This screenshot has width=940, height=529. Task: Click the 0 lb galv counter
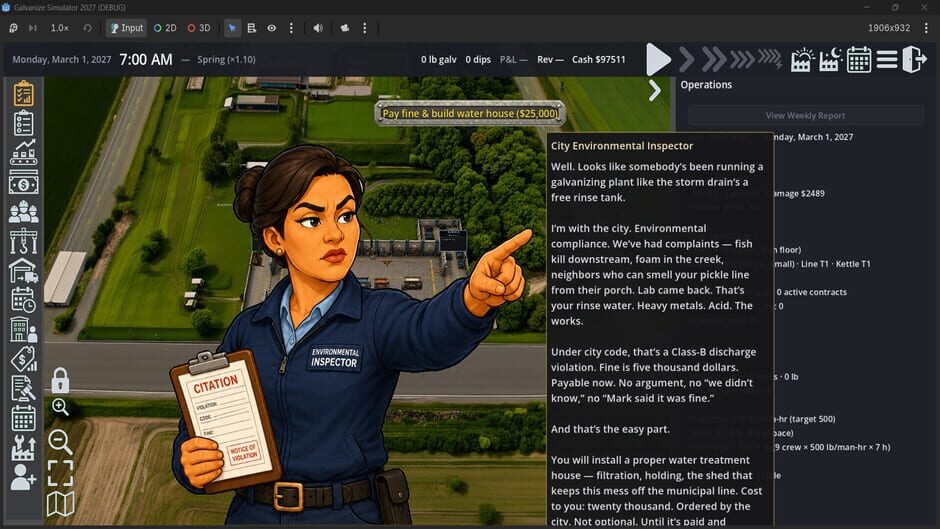pos(438,59)
